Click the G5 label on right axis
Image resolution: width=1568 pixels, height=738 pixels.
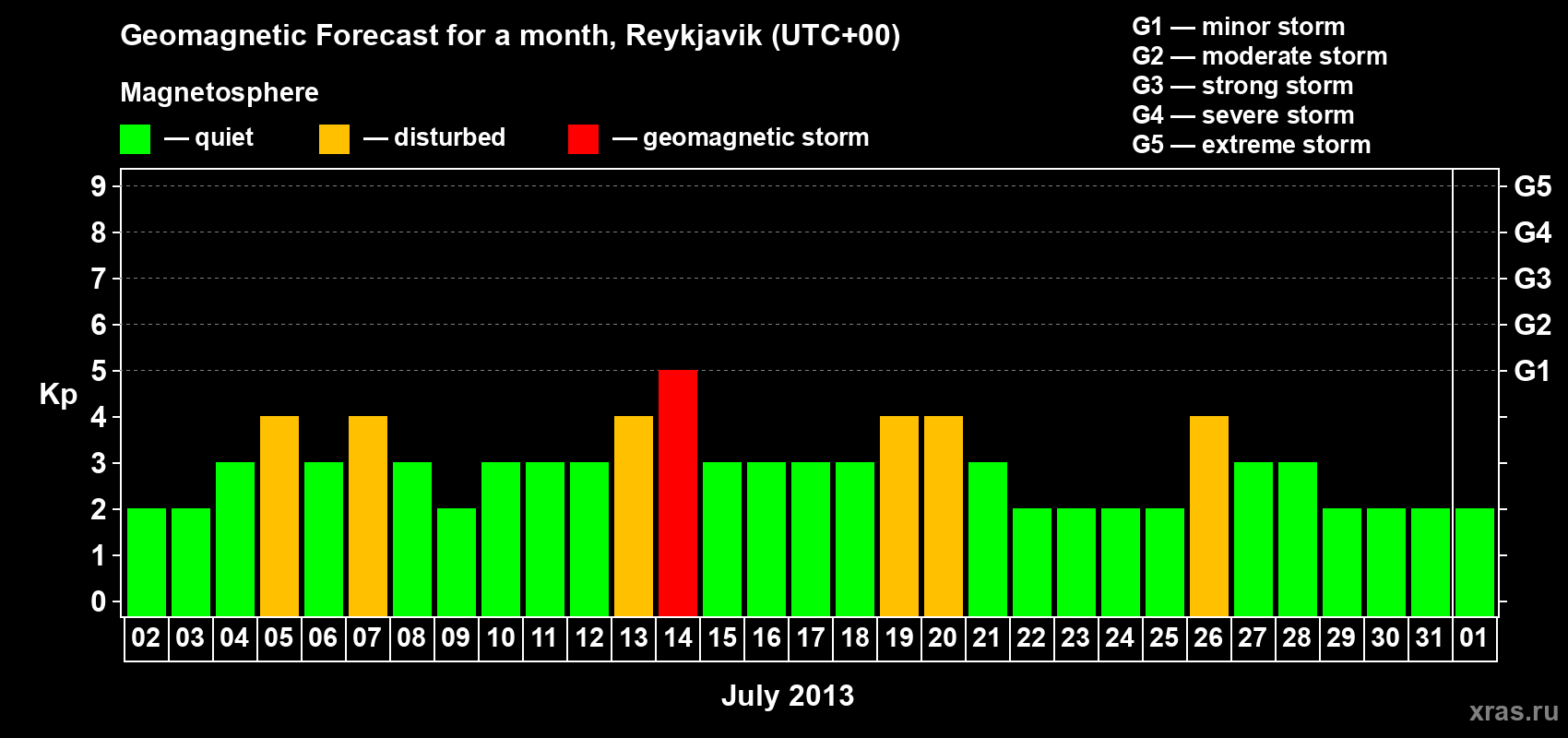pos(1532,186)
